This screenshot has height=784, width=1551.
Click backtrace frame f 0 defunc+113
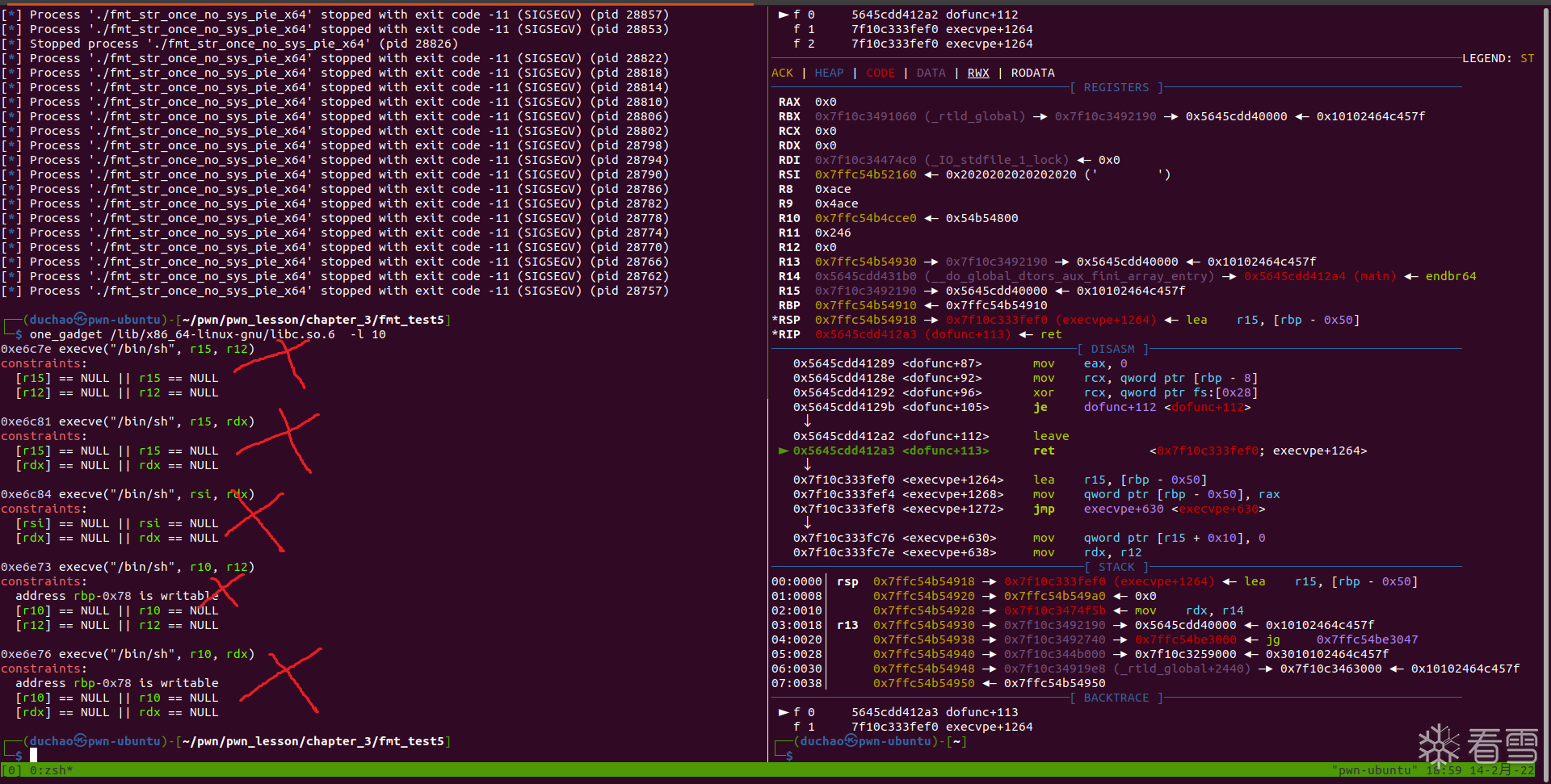click(x=898, y=712)
